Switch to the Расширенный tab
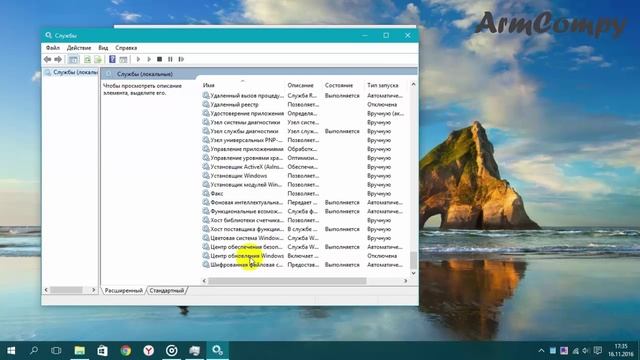Screen dimensions: 640x360 pos(124,290)
